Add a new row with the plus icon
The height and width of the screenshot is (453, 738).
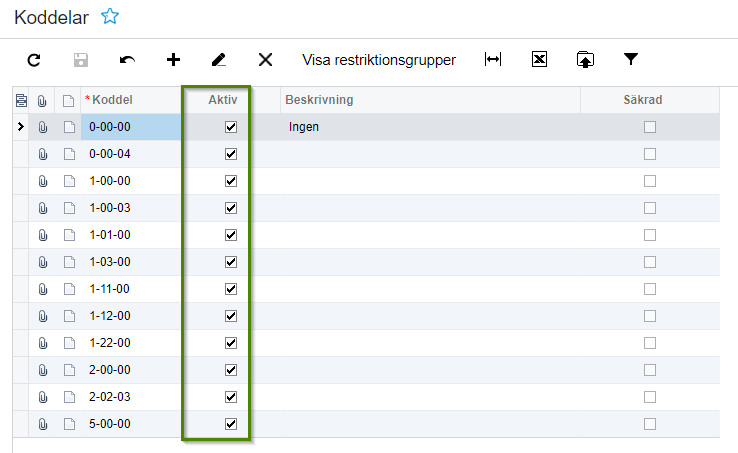pos(173,60)
